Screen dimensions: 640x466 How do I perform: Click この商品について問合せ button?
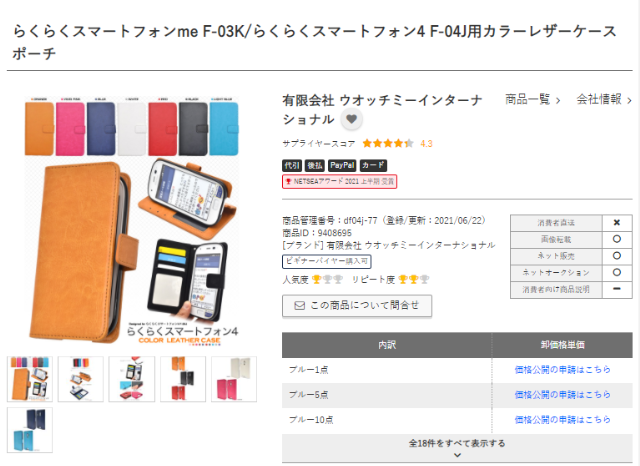click(x=357, y=305)
